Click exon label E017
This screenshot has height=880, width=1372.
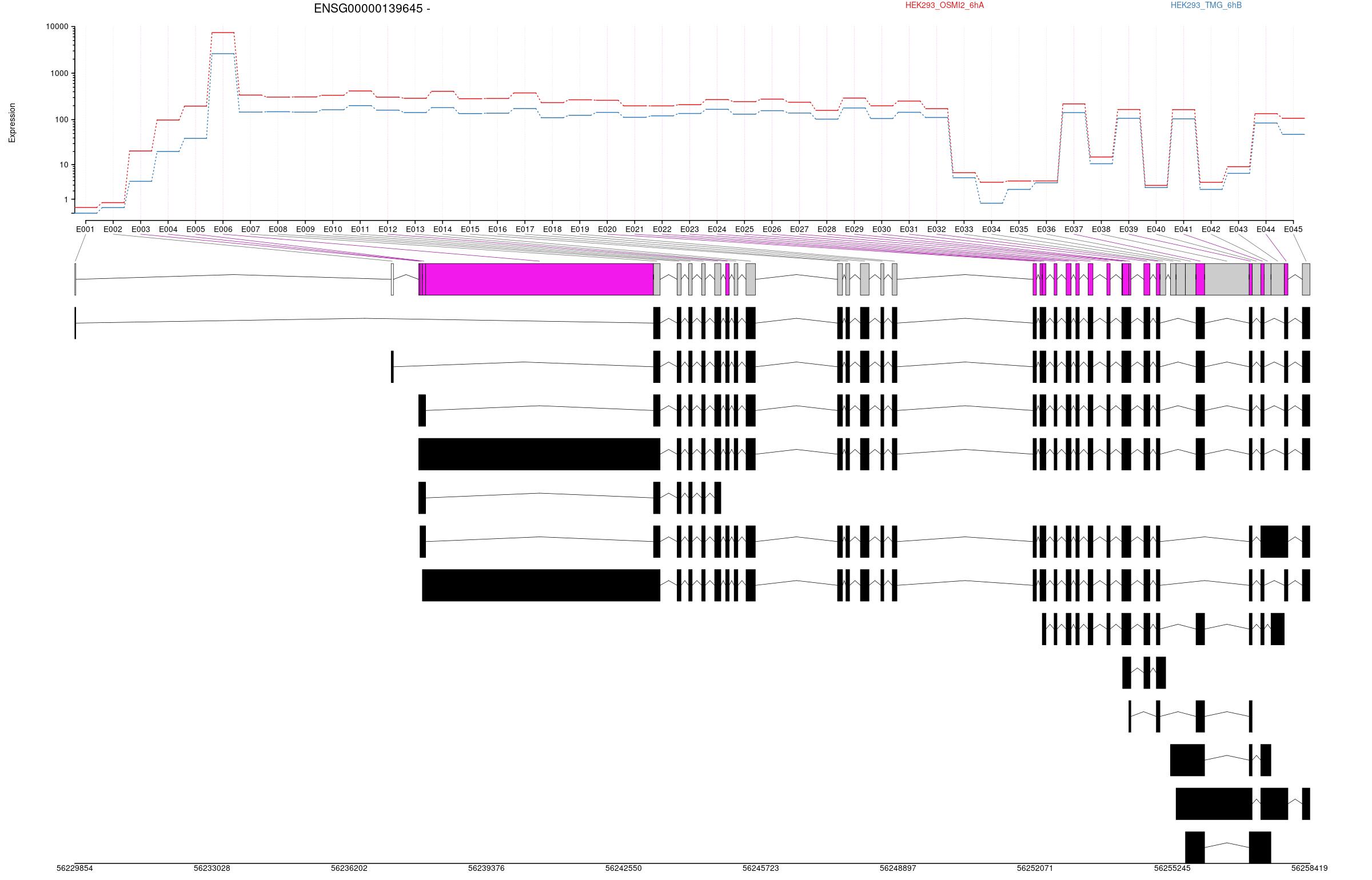pyautogui.click(x=525, y=230)
